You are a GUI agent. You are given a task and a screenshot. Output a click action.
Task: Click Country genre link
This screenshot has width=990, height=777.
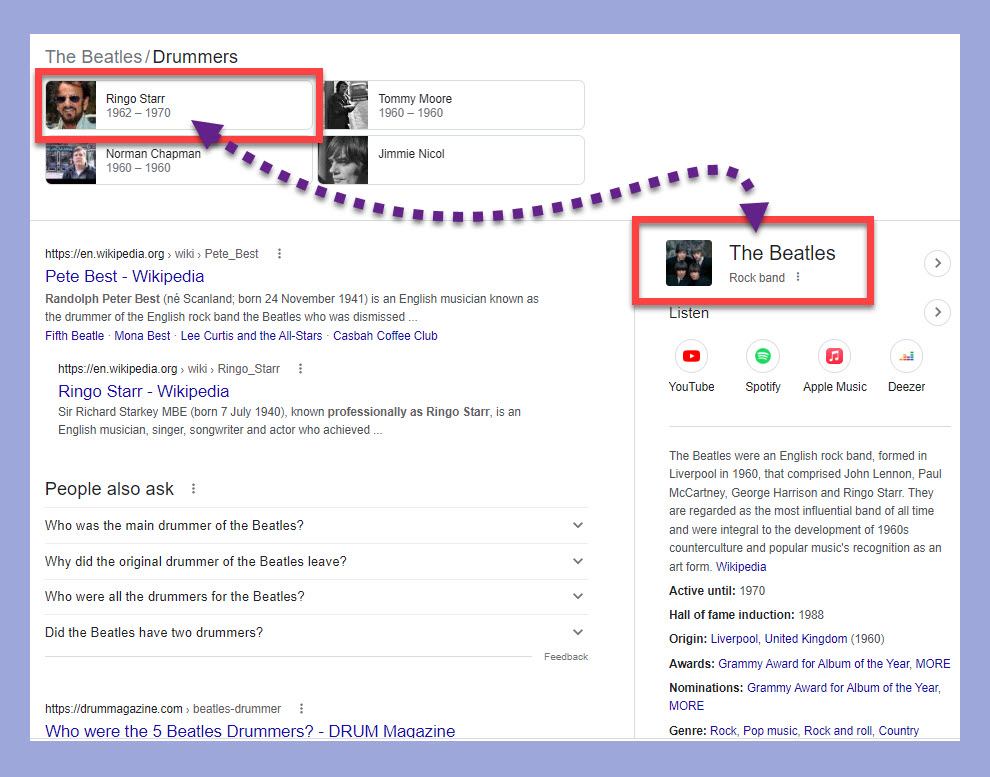[898, 731]
